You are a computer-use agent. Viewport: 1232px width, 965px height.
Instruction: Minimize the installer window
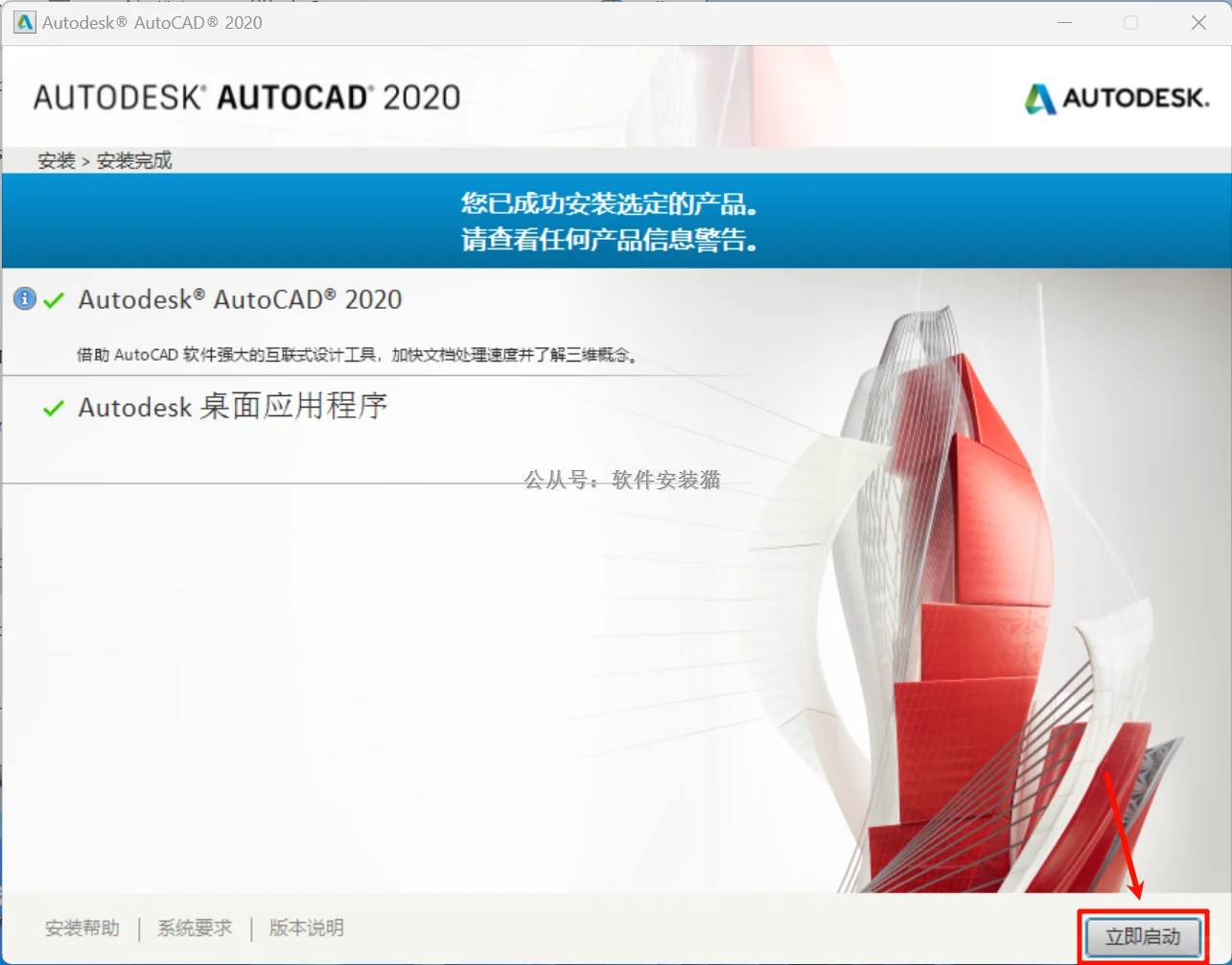[x=1064, y=22]
